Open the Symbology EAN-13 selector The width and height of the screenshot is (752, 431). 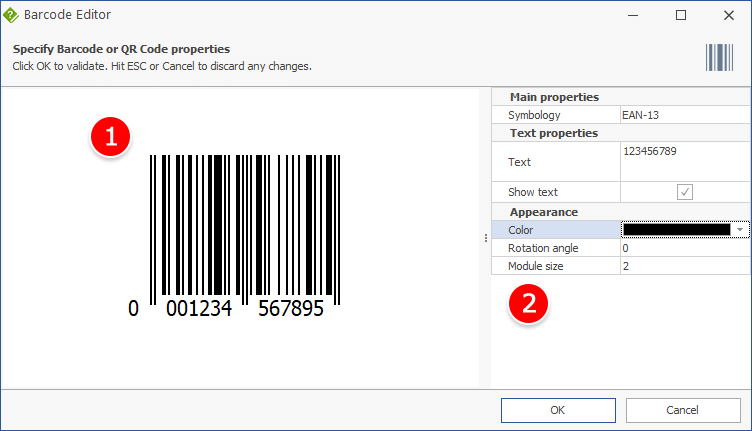point(685,115)
